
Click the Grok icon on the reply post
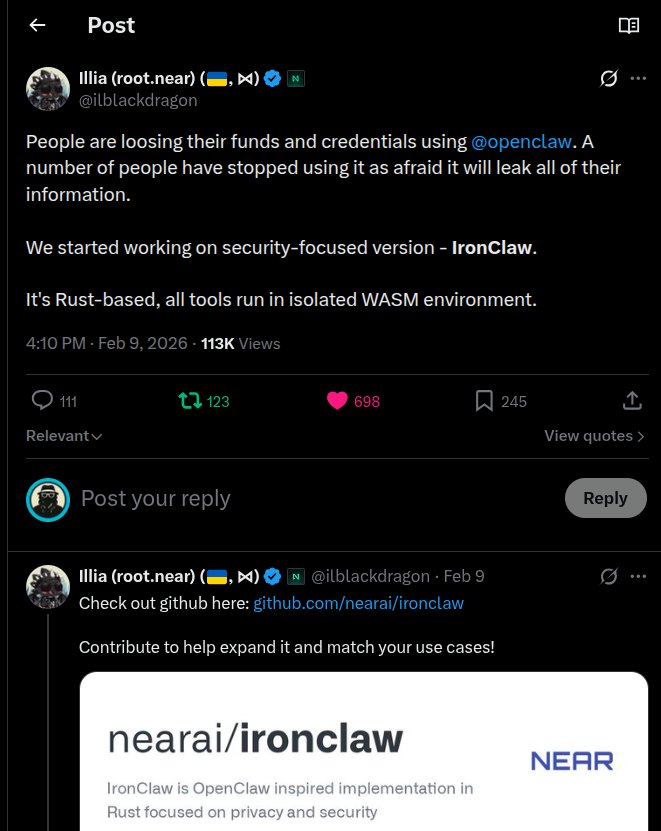tap(607, 576)
